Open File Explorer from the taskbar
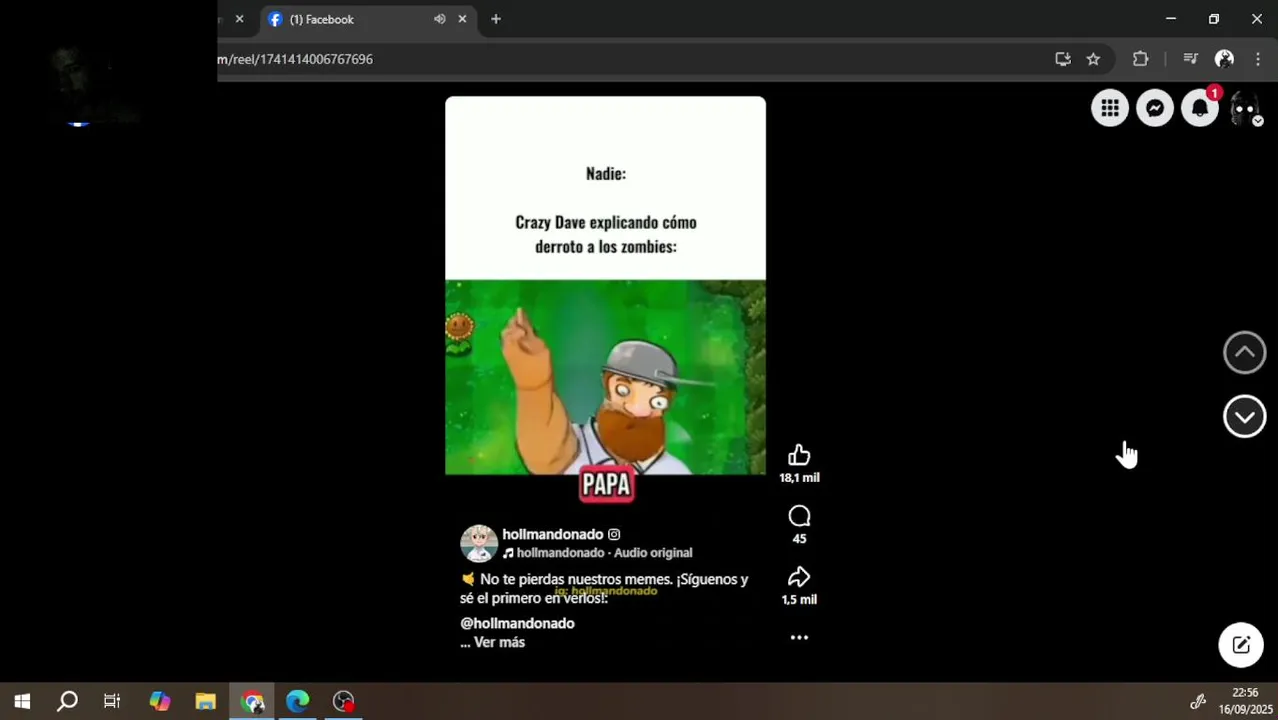The image size is (1278, 720). tap(206, 701)
